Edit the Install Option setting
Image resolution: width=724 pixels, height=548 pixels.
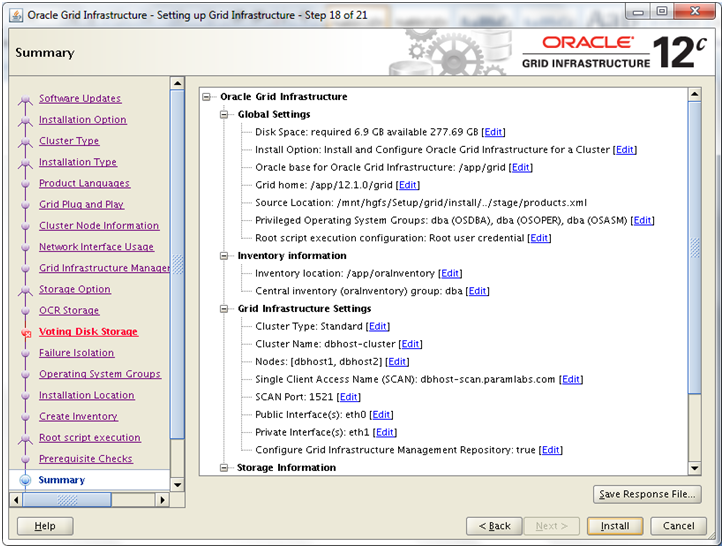[625, 150]
